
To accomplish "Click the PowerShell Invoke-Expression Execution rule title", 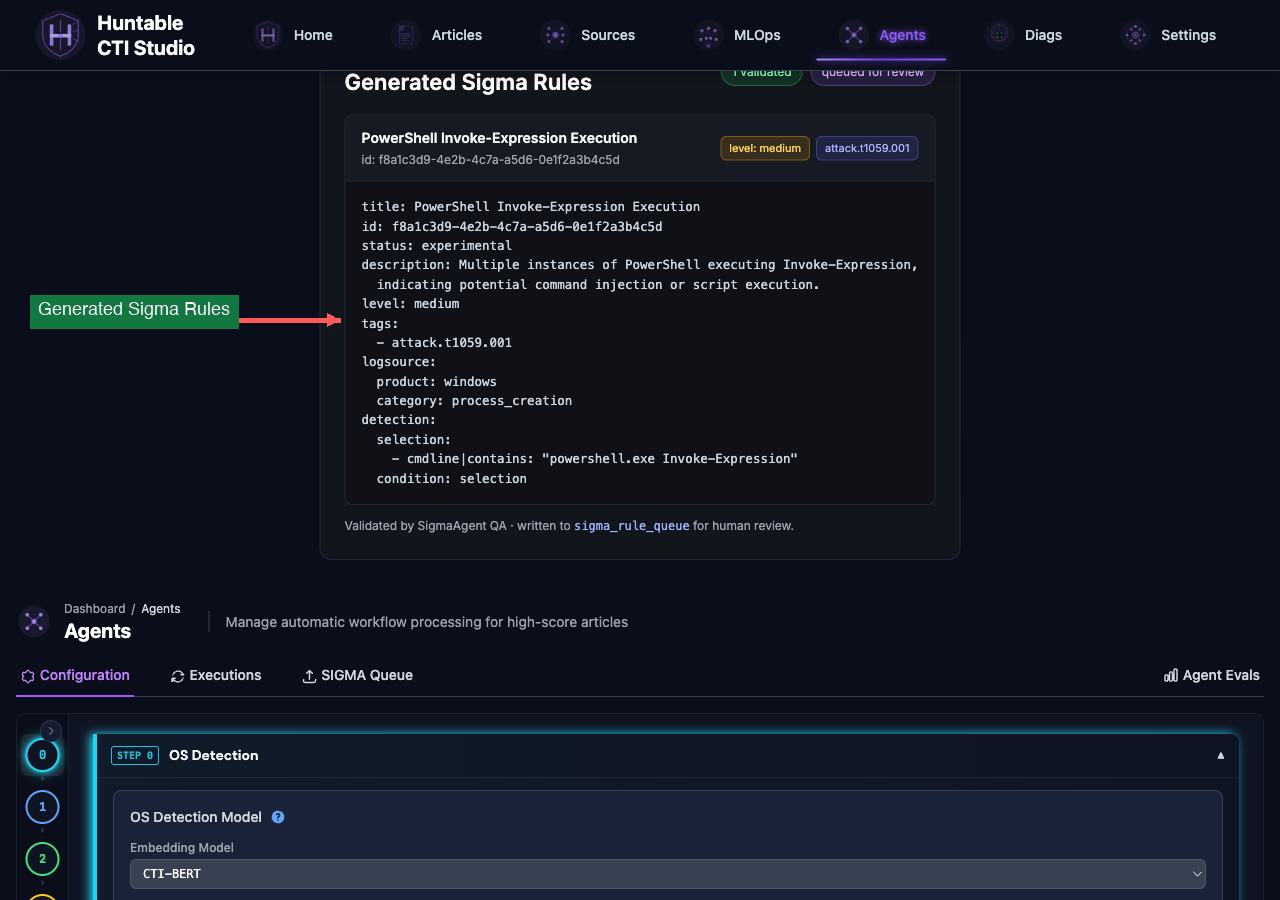I will 499,138.
